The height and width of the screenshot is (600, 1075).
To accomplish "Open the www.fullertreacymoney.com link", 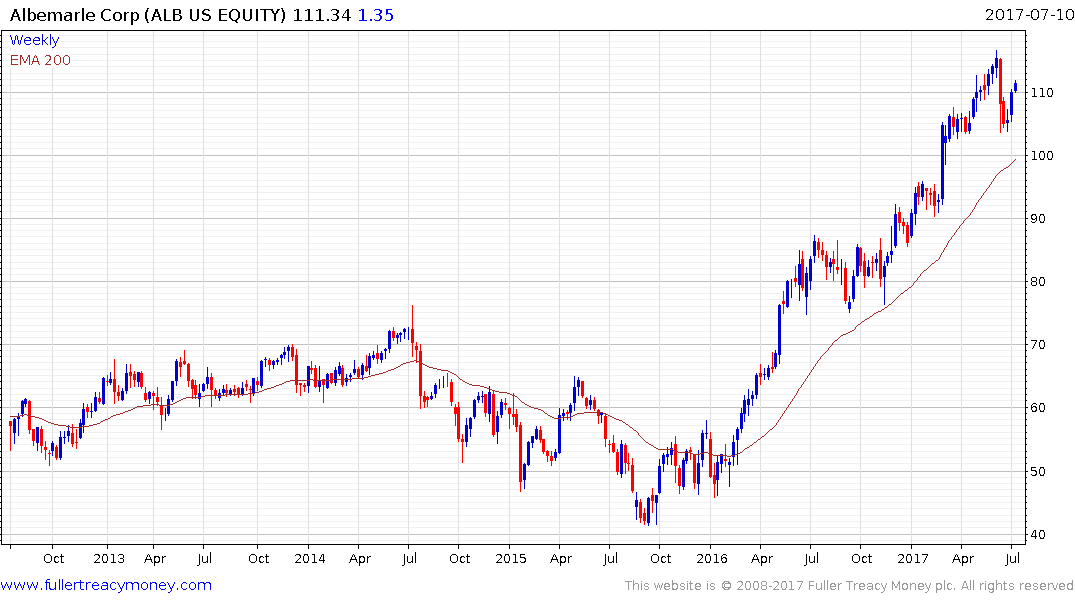I will (x=106, y=585).
